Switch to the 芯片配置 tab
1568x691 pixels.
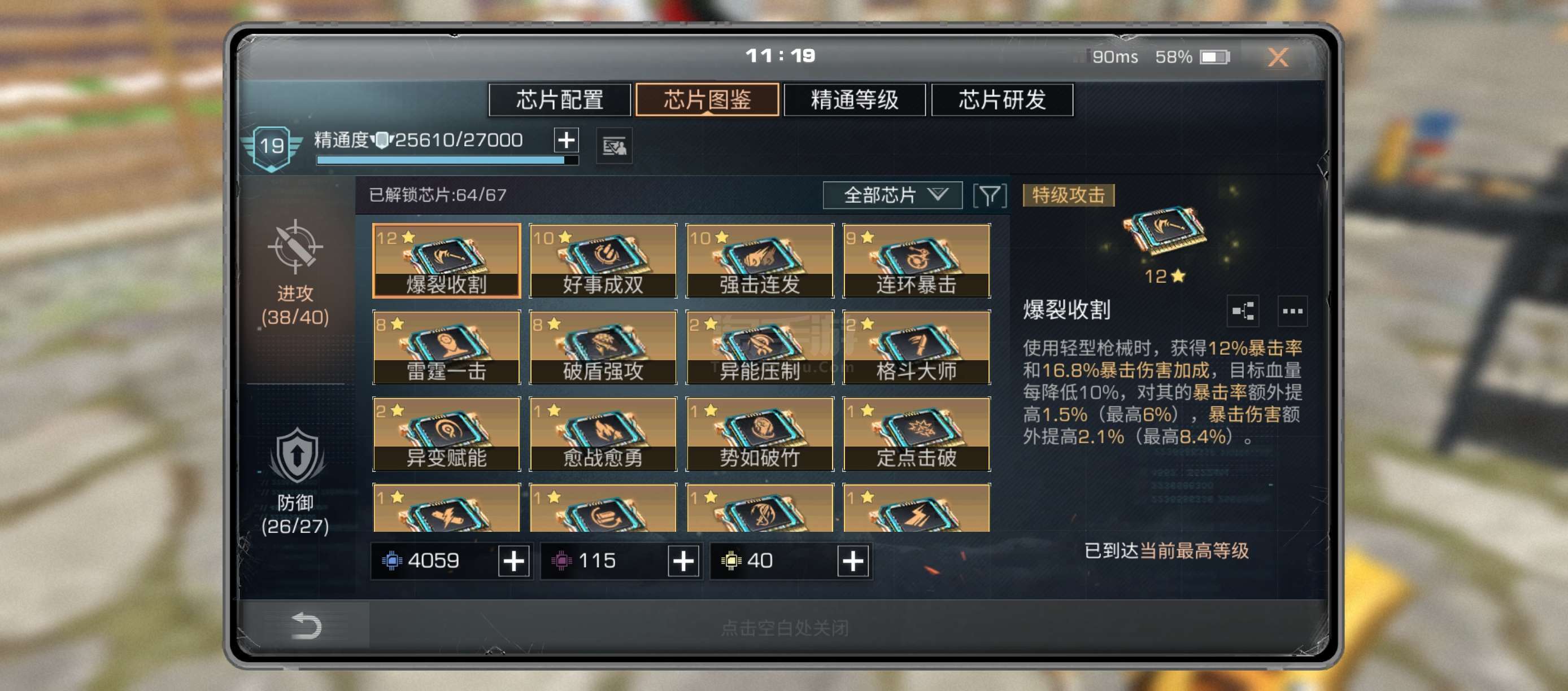click(x=559, y=100)
